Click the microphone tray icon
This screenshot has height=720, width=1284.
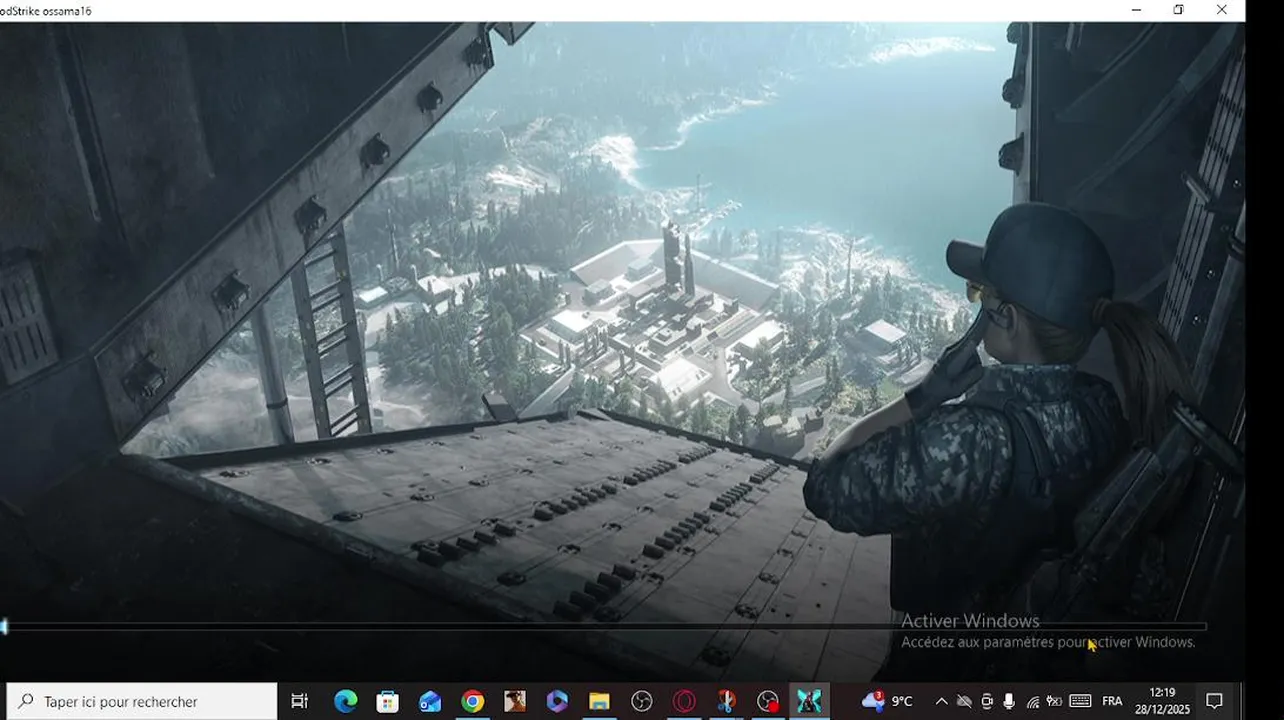(x=1009, y=702)
